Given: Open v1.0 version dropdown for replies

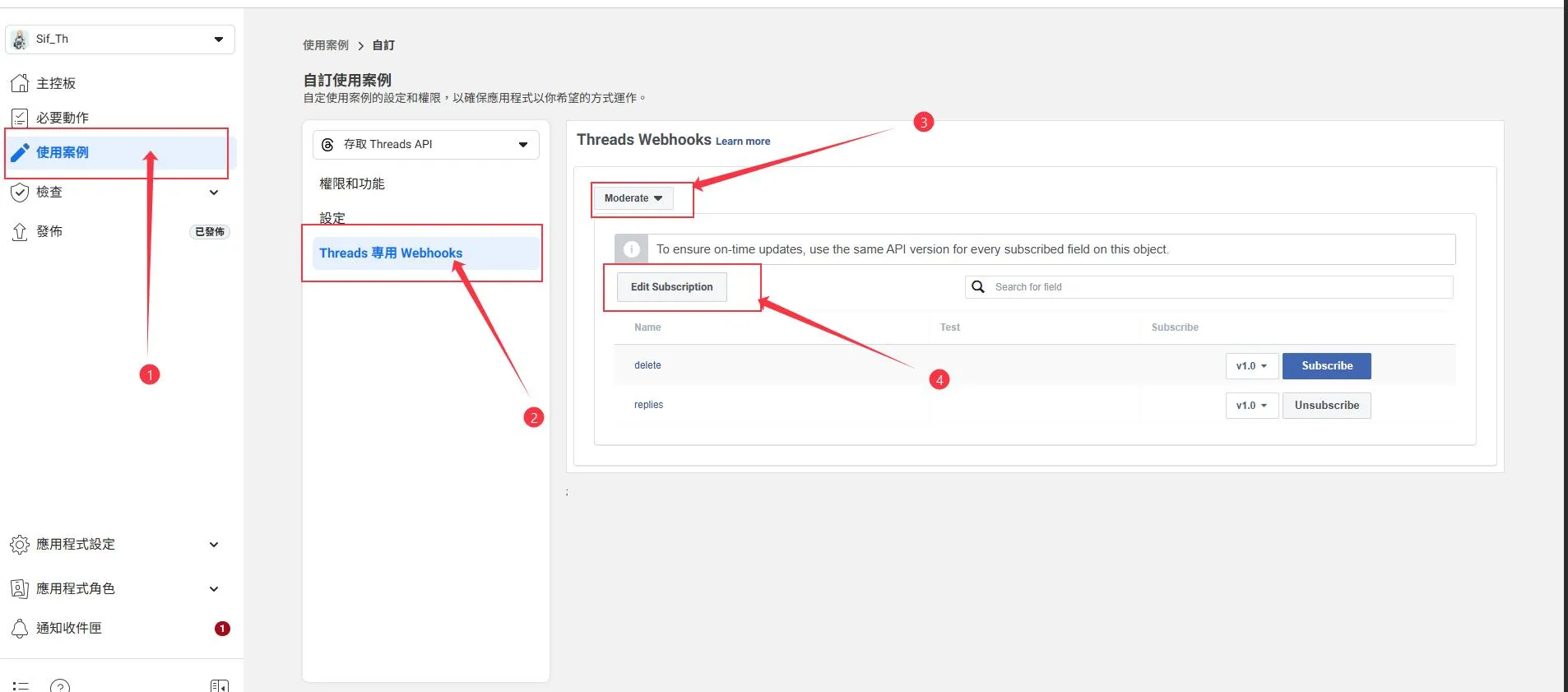Looking at the screenshot, I should pos(1252,406).
